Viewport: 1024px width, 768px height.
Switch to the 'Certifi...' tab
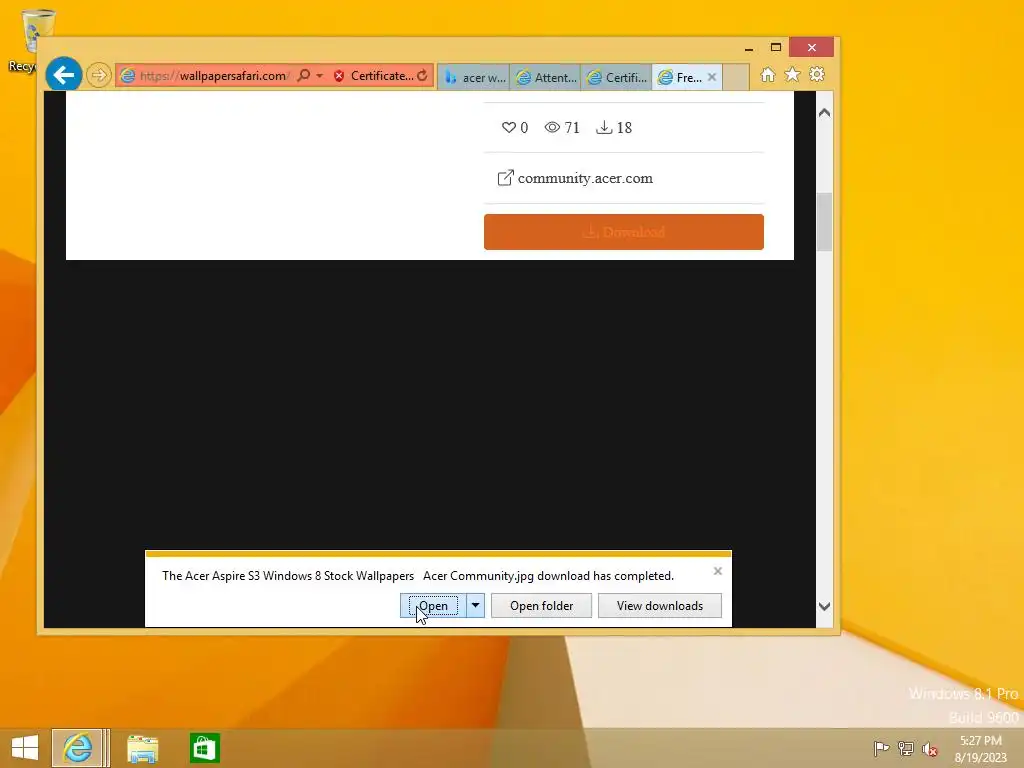pos(616,78)
